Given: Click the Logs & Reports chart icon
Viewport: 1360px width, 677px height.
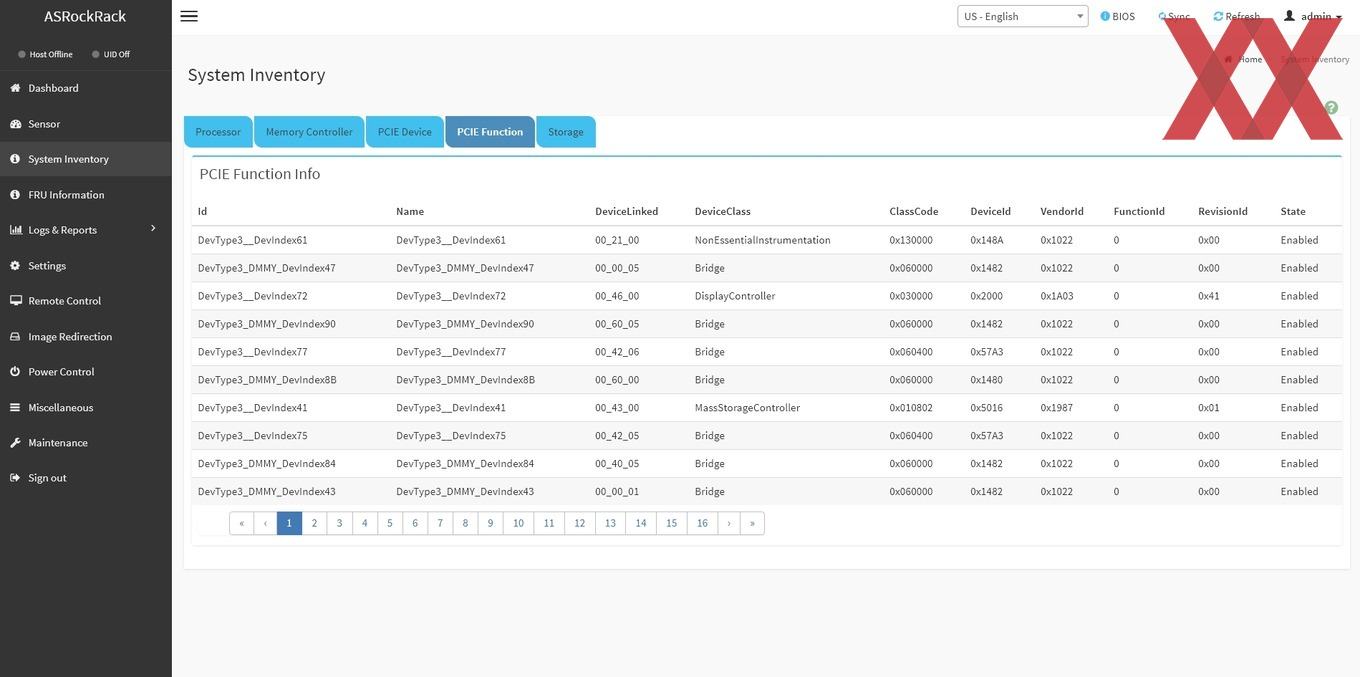Looking at the screenshot, I should point(16,230).
